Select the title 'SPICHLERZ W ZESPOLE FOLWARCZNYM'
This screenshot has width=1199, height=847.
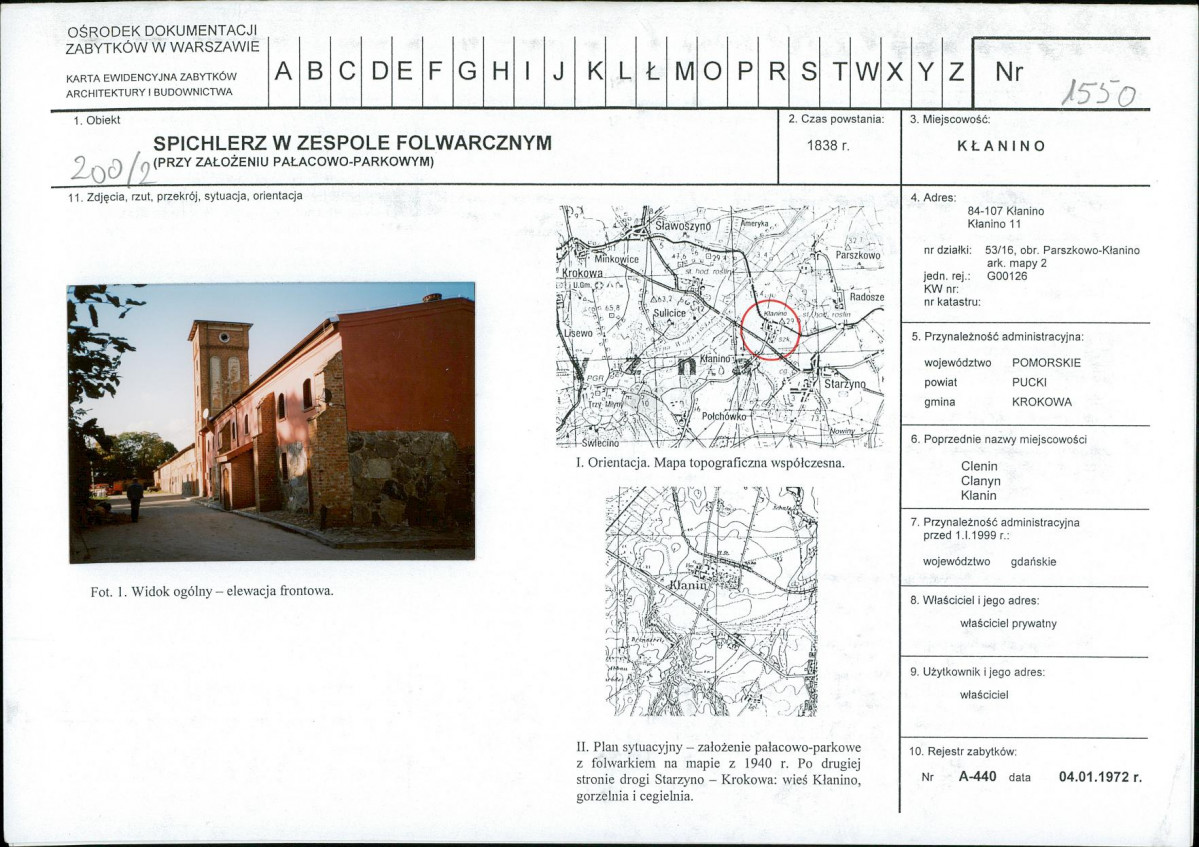tap(352, 143)
